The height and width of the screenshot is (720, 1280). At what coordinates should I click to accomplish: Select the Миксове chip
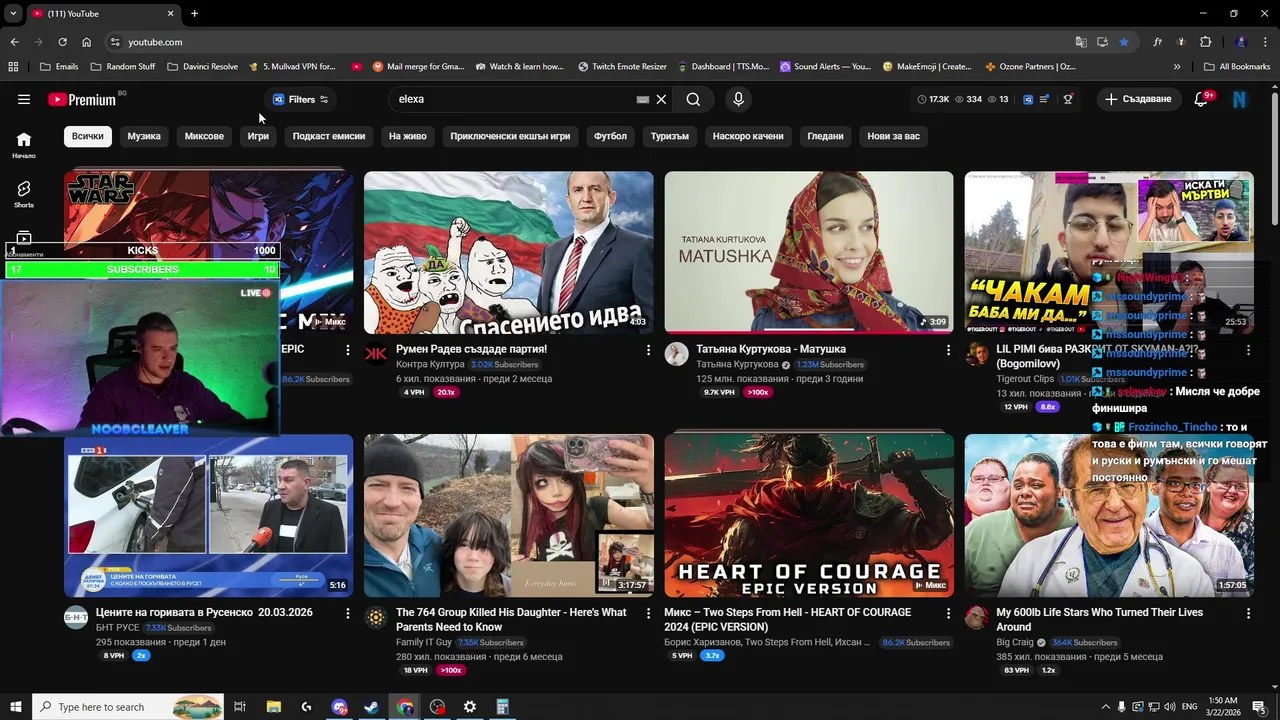pos(204,136)
